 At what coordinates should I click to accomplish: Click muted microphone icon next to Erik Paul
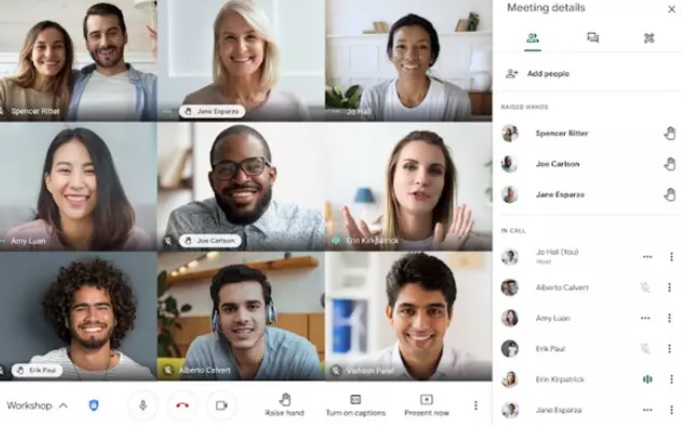[645, 349]
